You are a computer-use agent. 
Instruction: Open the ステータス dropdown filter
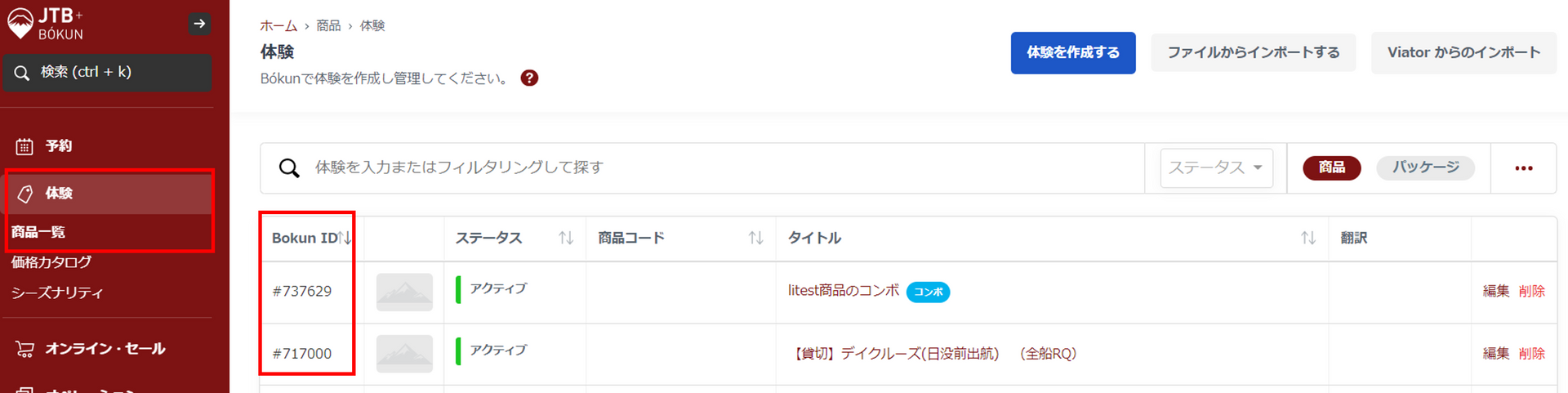(1216, 167)
